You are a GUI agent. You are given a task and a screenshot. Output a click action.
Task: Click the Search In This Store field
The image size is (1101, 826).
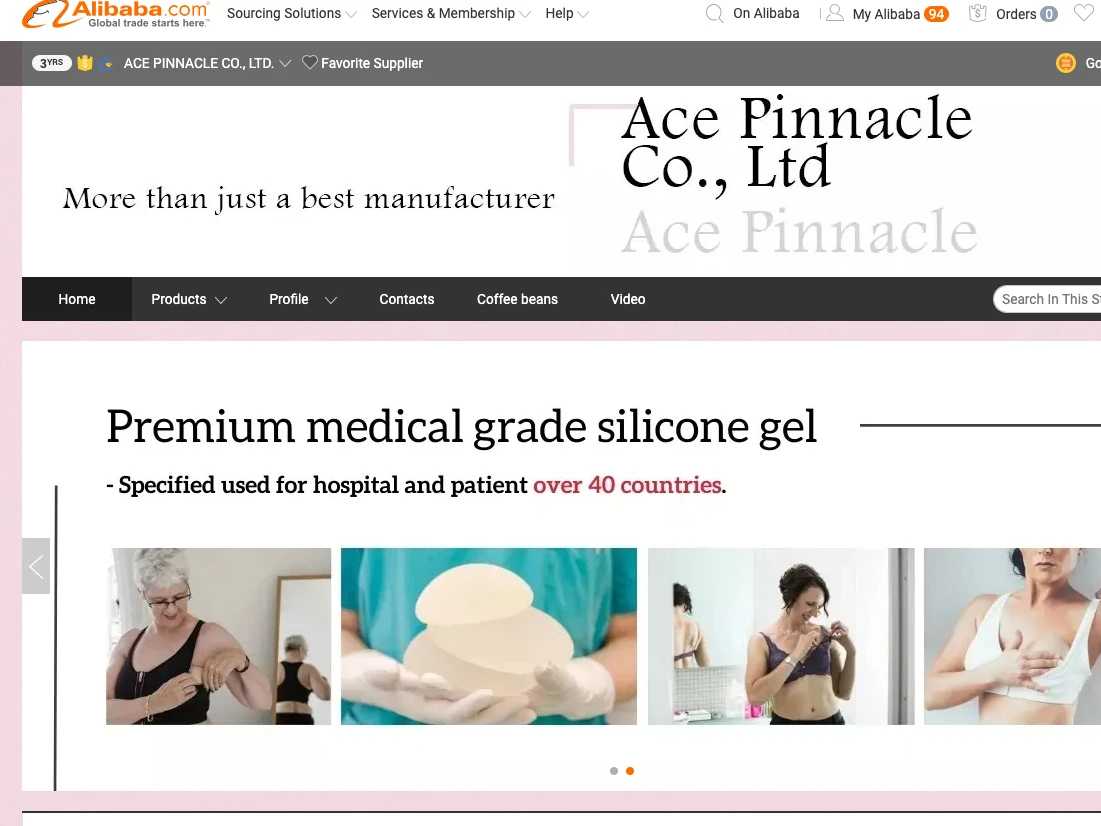(x=1047, y=299)
